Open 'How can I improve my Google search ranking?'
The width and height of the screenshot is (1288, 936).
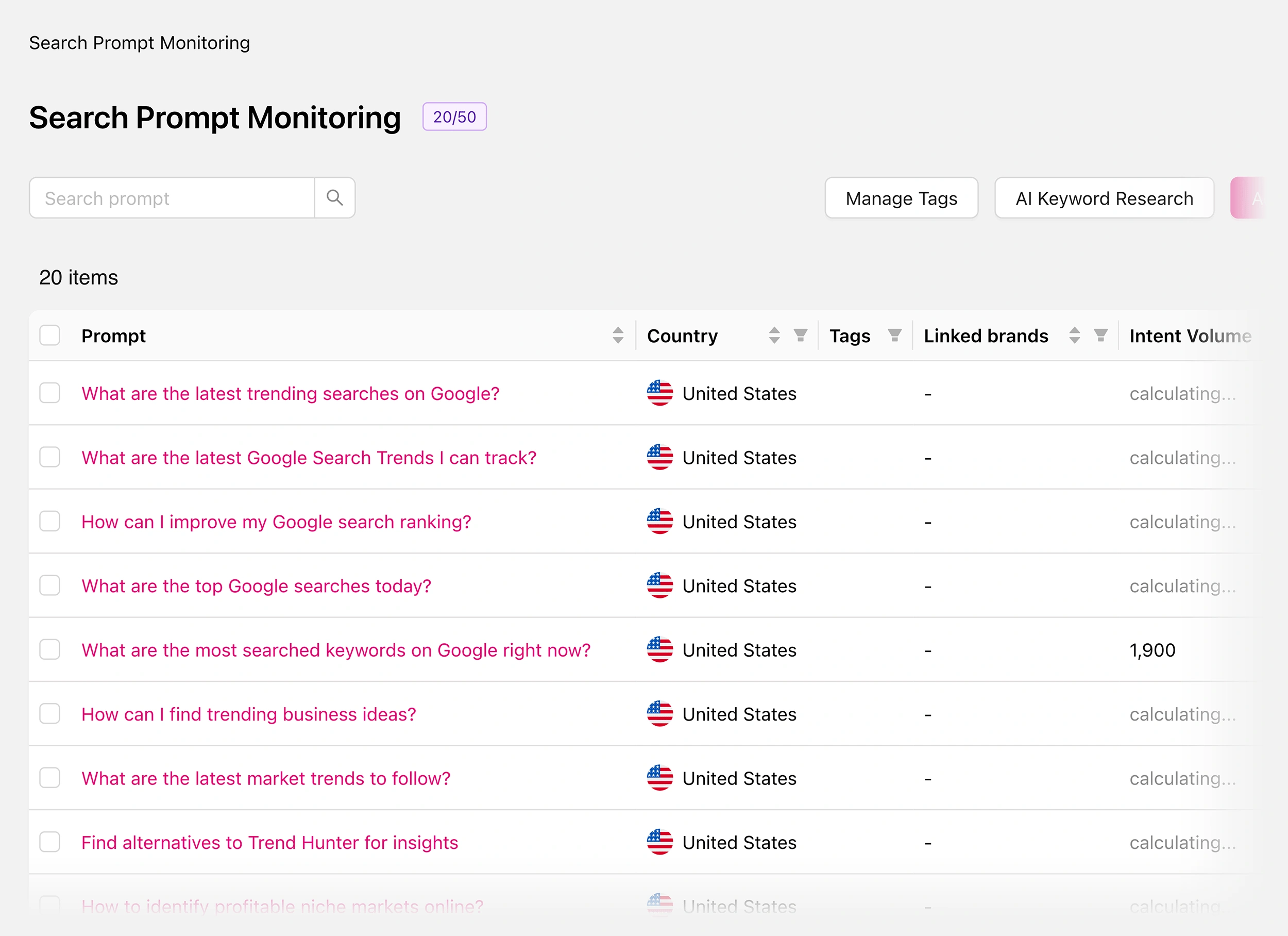276,522
